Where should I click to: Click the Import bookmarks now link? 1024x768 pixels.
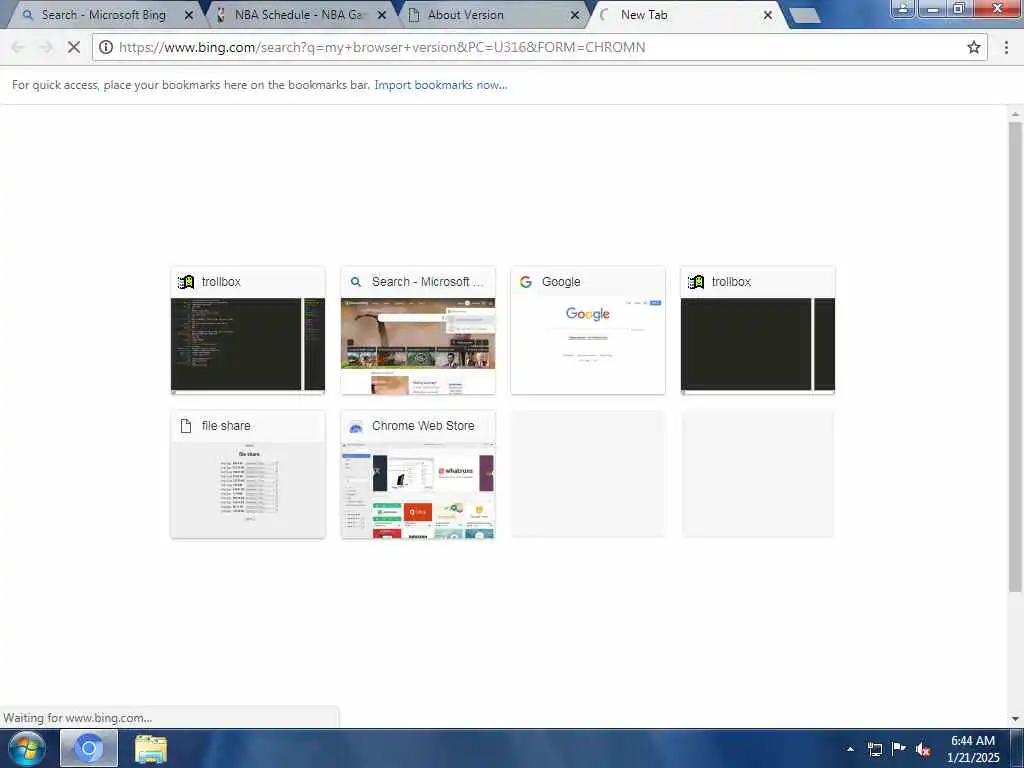[x=441, y=85]
